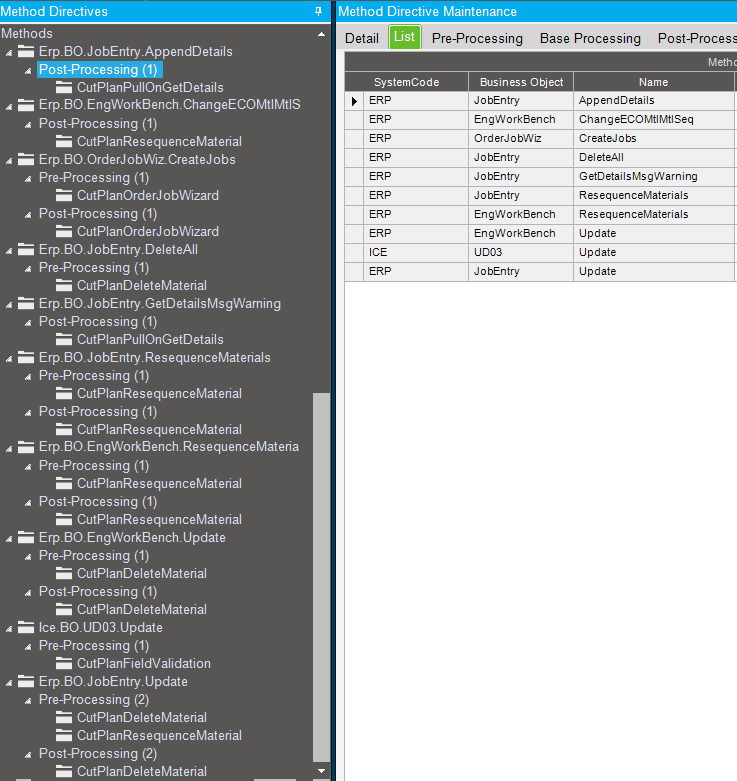737x781 pixels.
Task: Select row selector of AppendDetails grid row
Action: click(354, 101)
